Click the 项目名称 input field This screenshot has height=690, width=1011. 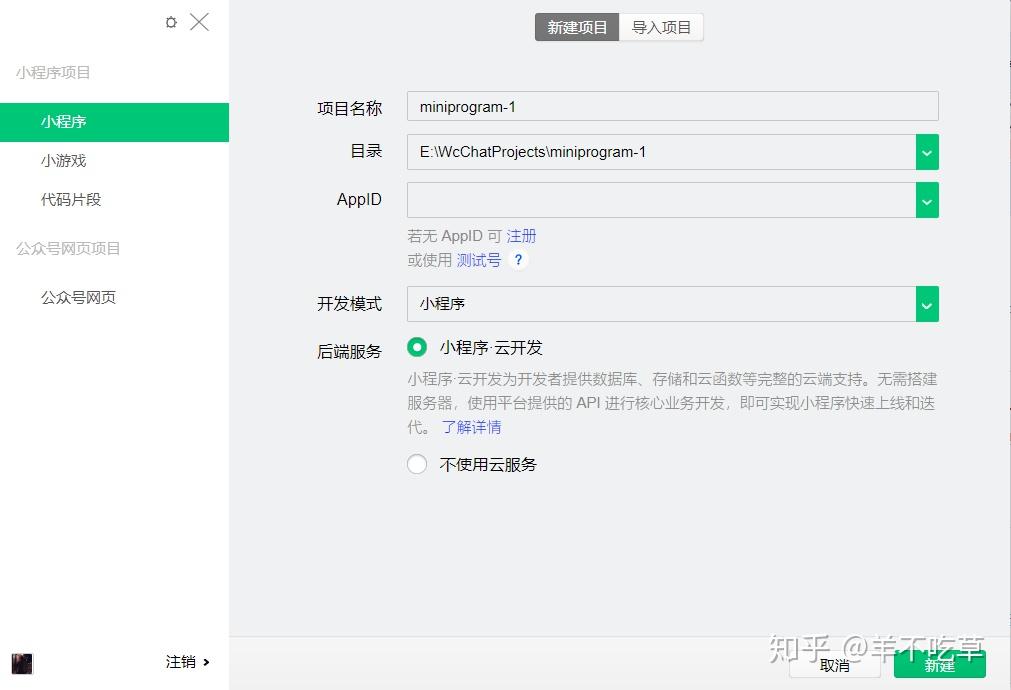click(672, 106)
